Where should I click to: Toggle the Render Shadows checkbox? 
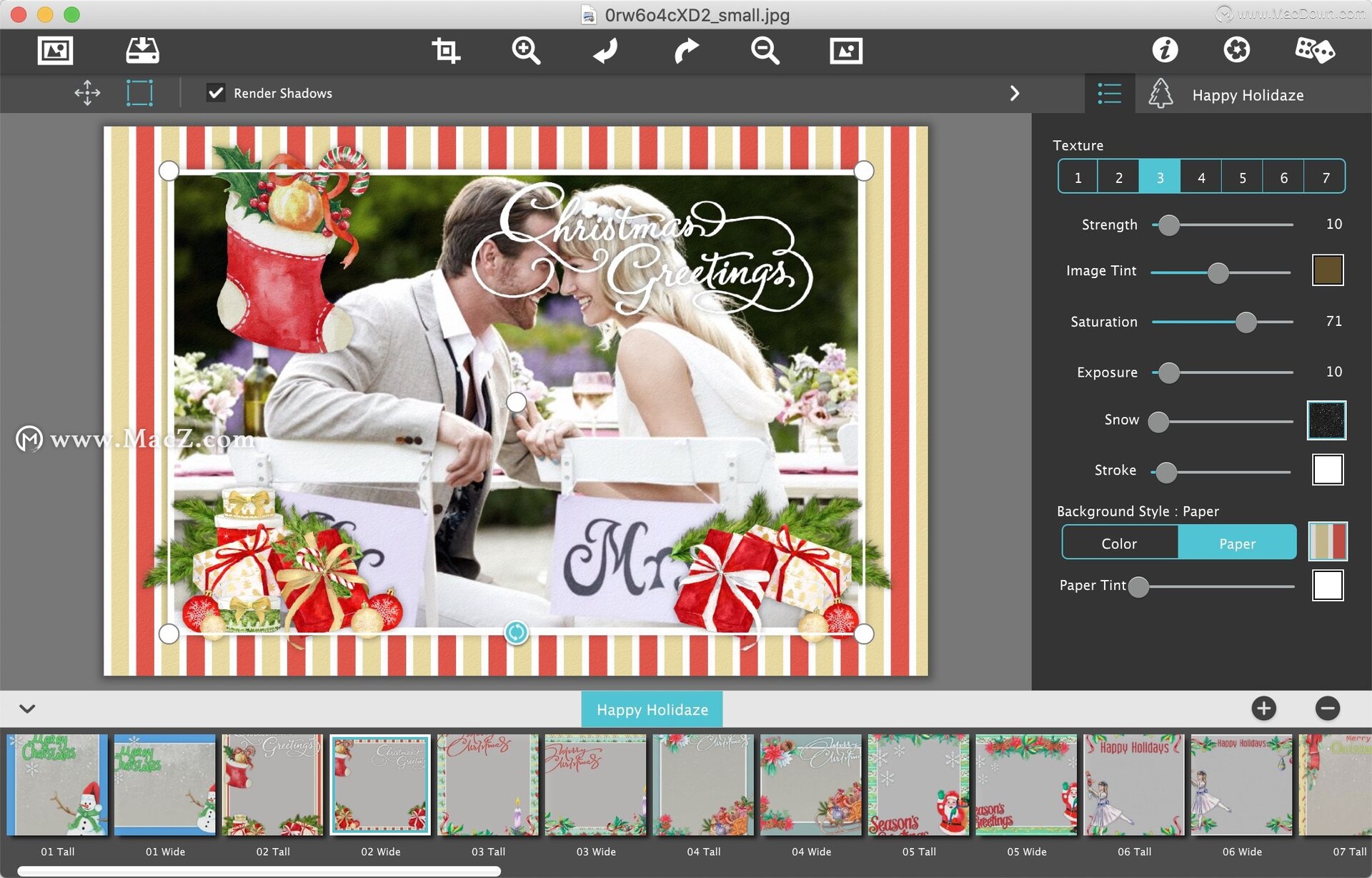(x=216, y=93)
